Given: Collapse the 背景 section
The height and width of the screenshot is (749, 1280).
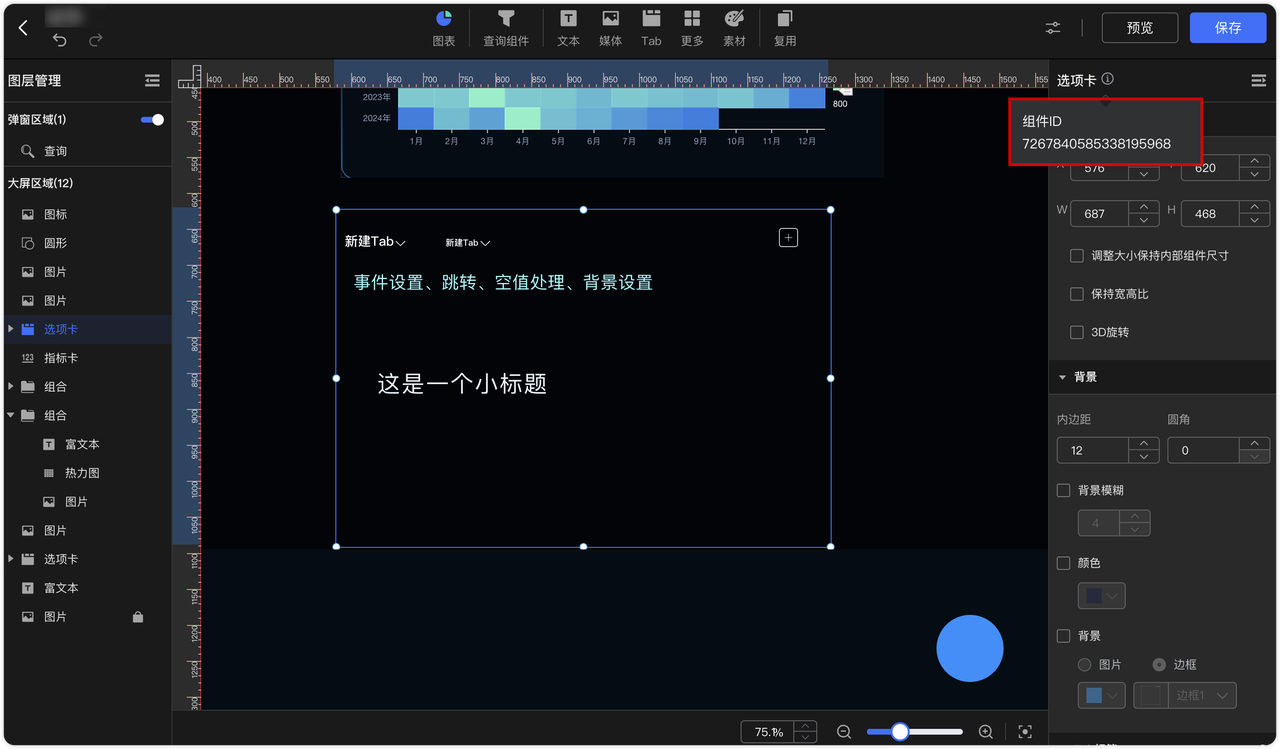Looking at the screenshot, I should pos(1062,377).
